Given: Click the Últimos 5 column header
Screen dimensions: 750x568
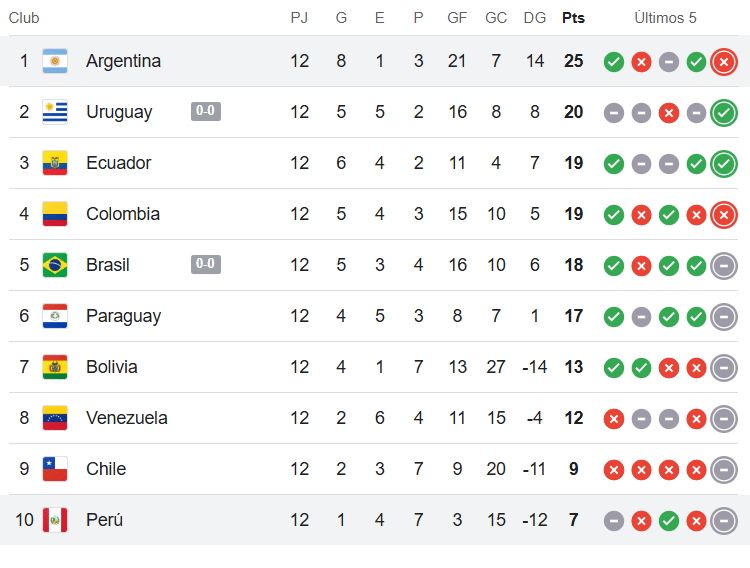Looking at the screenshot, I should pos(665,18).
